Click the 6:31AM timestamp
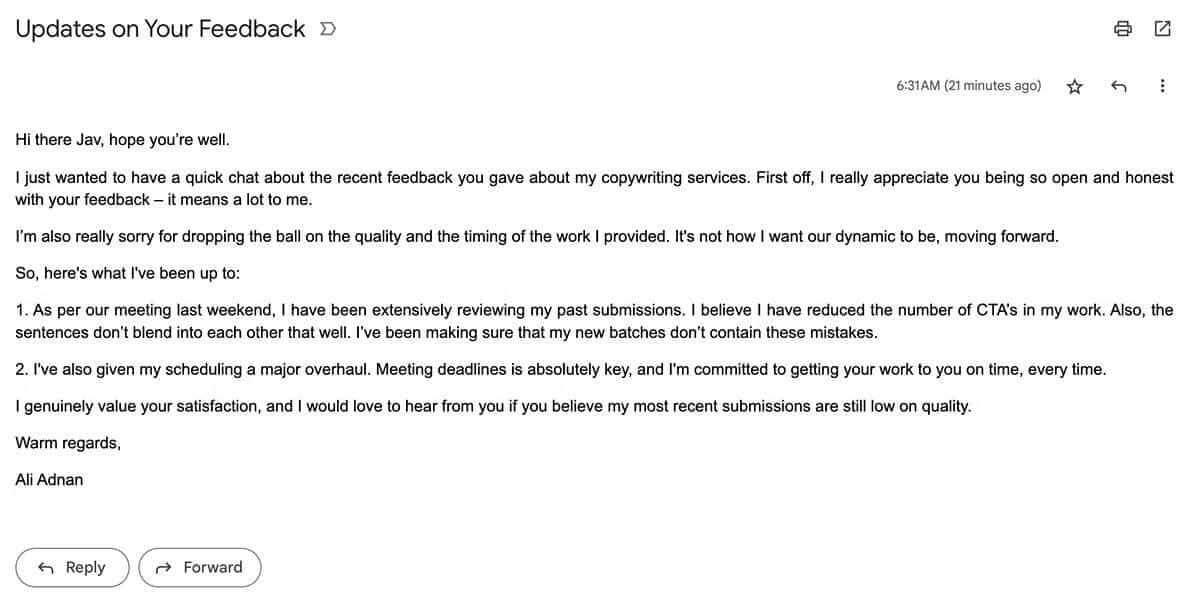 click(x=968, y=86)
